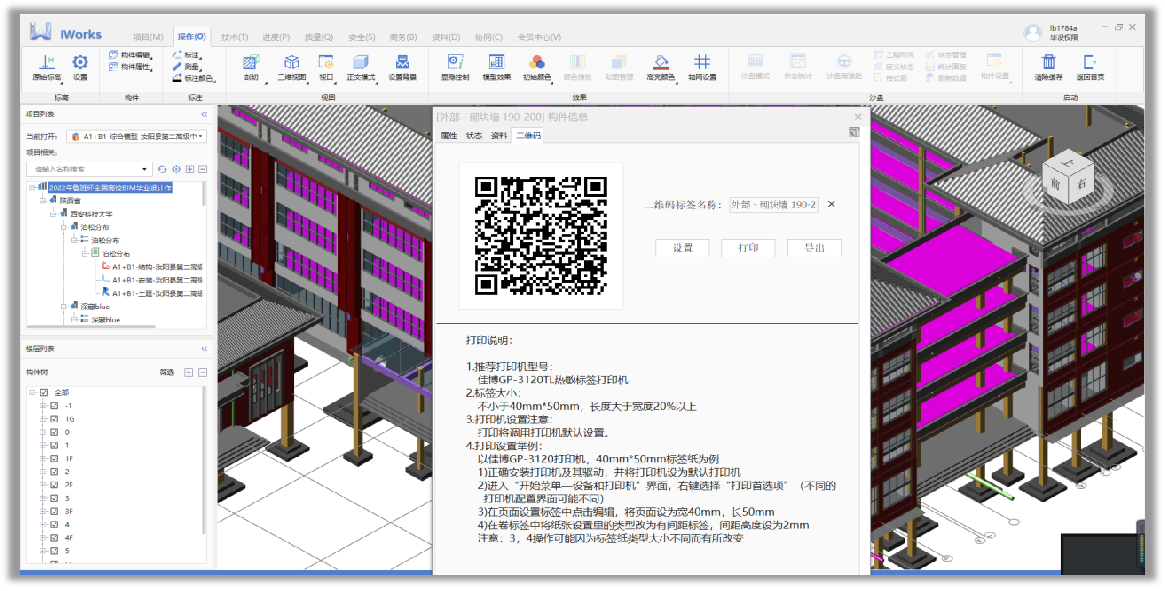1165x591 pixels.
Task: Click the refresh icon beside project search
Action: [162, 169]
